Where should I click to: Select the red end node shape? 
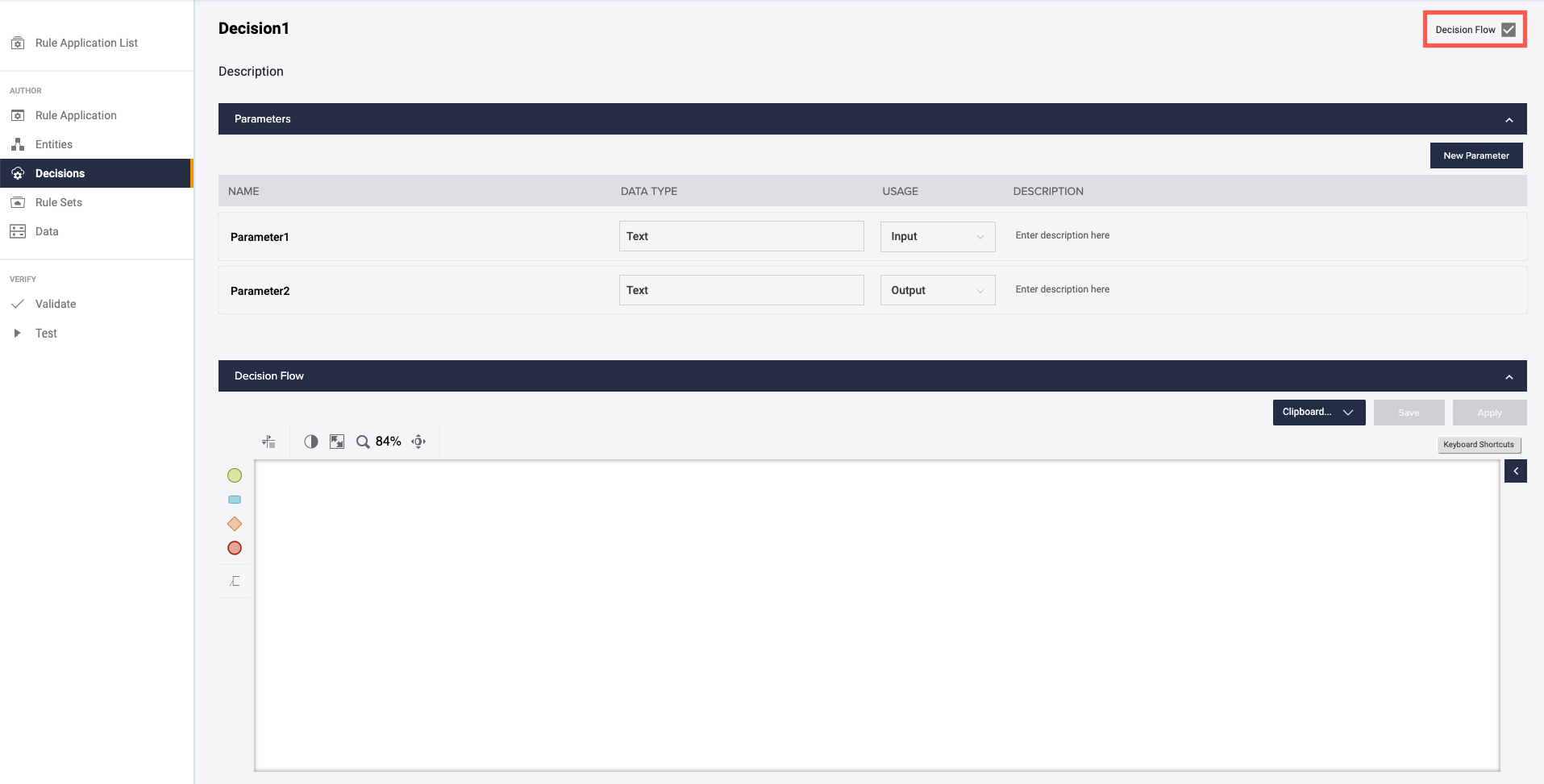pos(234,548)
